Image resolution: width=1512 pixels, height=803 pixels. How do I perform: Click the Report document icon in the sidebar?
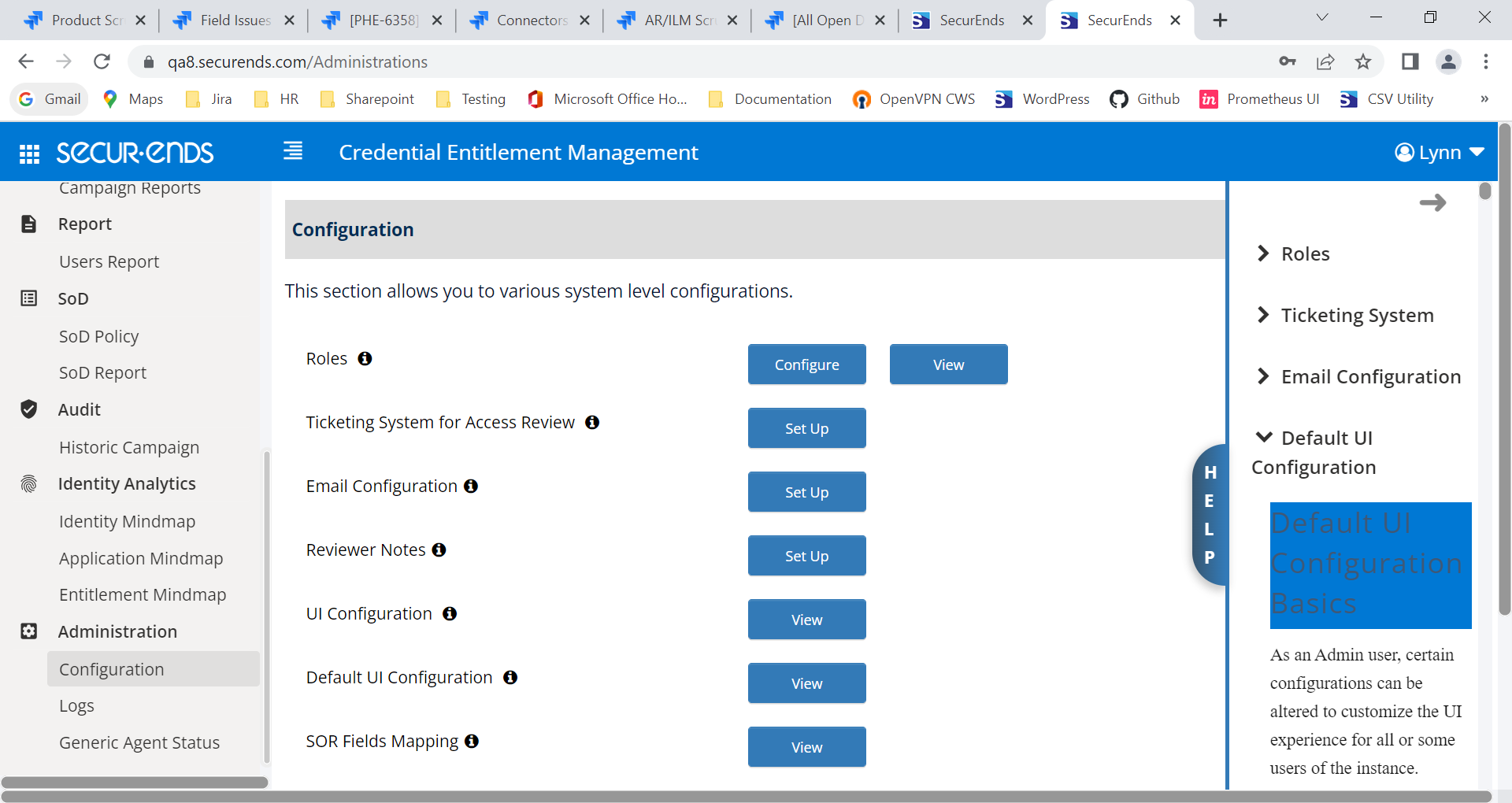pyautogui.click(x=29, y=224)
